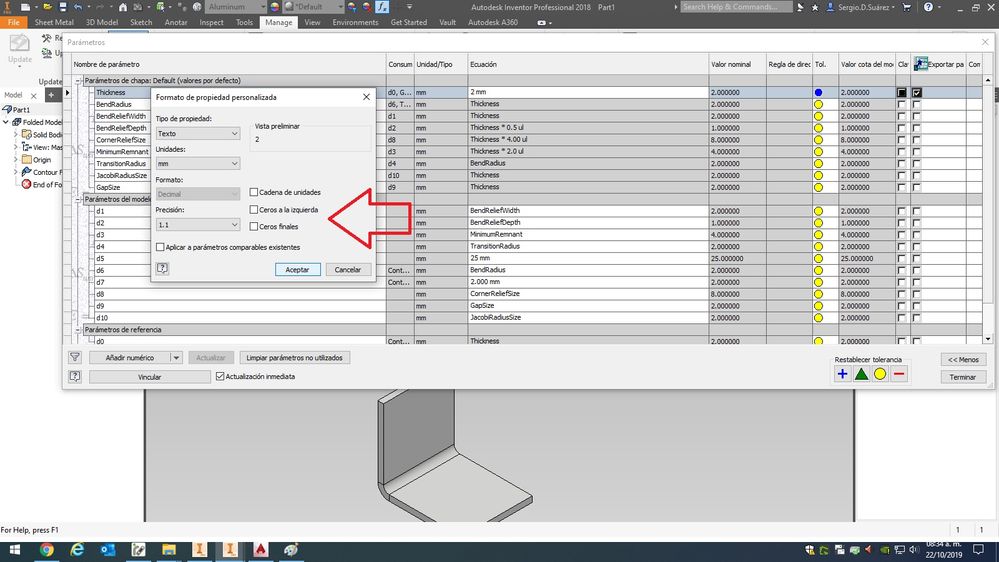Click the Help question mark icon in title bar
The height and width of the screenshot is (562, 999).
coord(928,7)
